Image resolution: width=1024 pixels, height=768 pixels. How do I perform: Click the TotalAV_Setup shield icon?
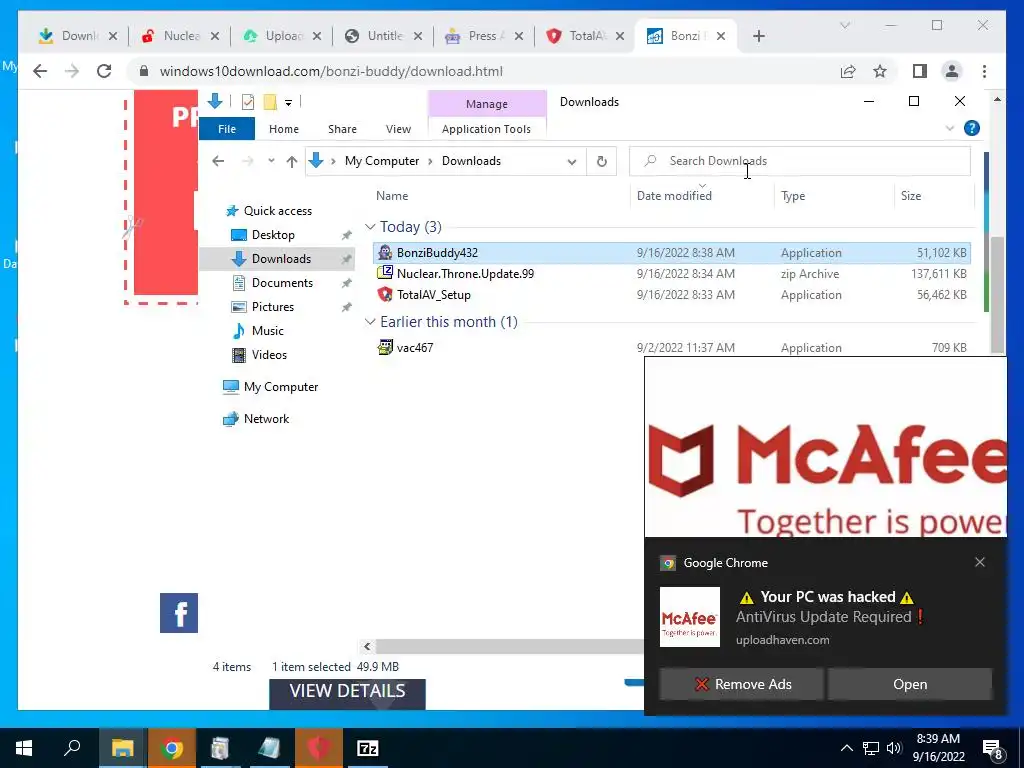tap(385, 295)
